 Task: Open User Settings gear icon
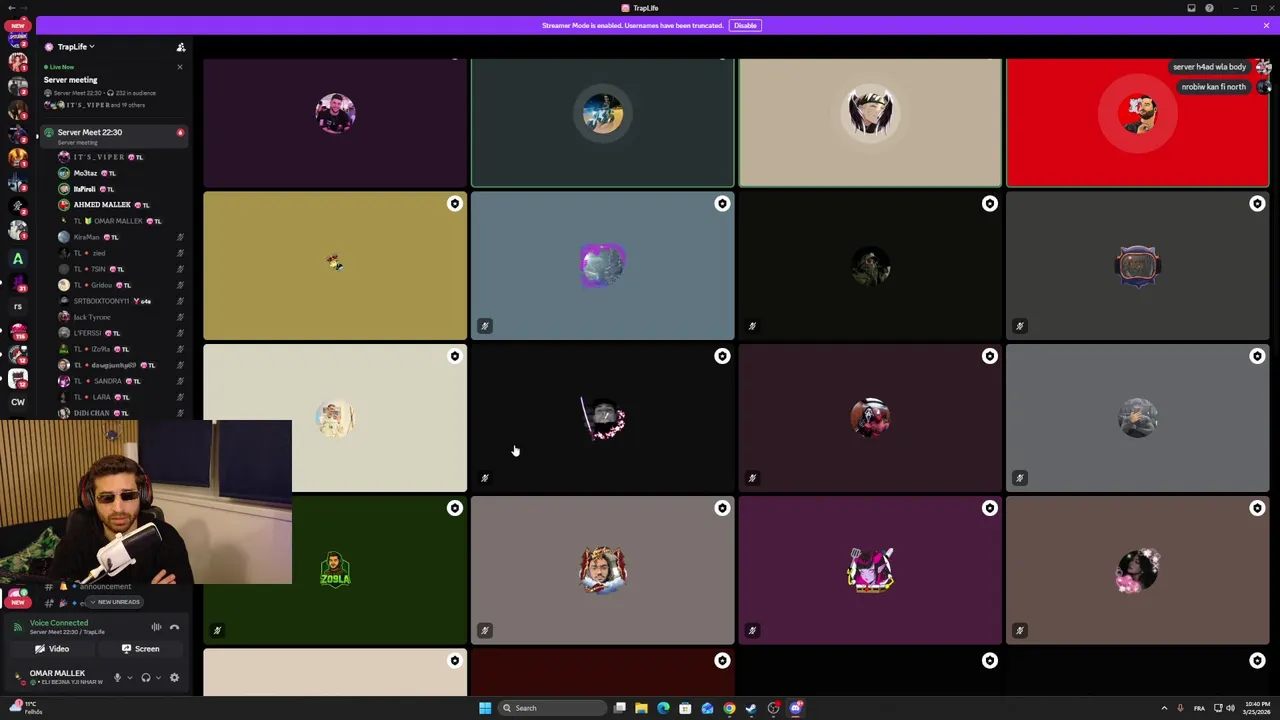[174, 678]
